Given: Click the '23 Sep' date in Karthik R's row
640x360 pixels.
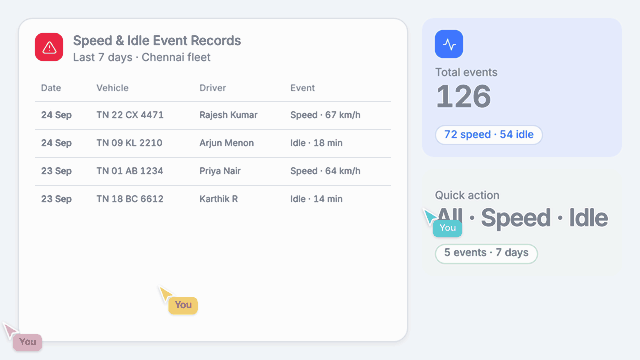Looking at the screenshot, I should tap(56, 199).
